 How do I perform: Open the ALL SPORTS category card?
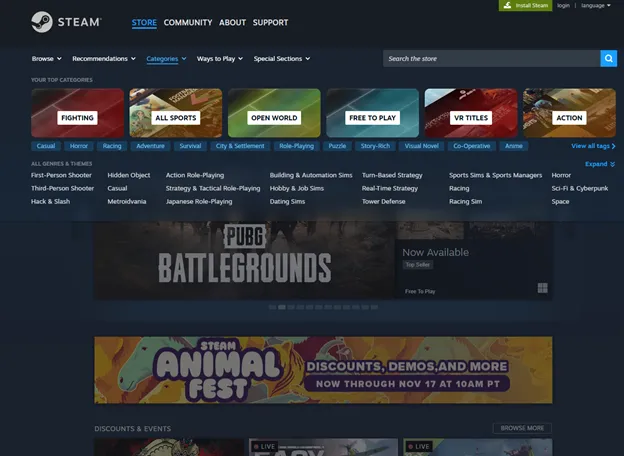click(176, 113)
